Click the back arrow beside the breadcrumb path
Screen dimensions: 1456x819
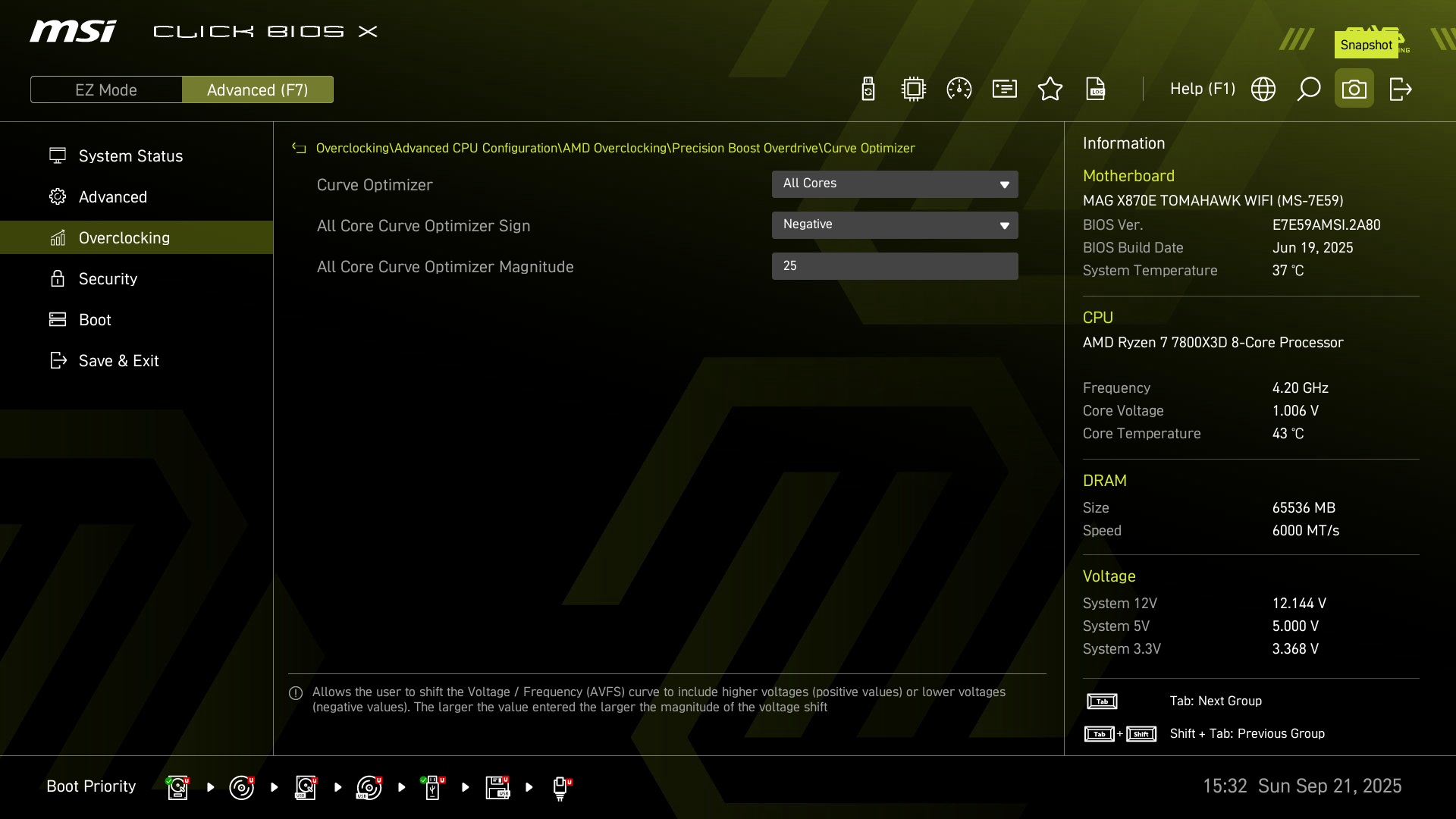tap(299, 149)
